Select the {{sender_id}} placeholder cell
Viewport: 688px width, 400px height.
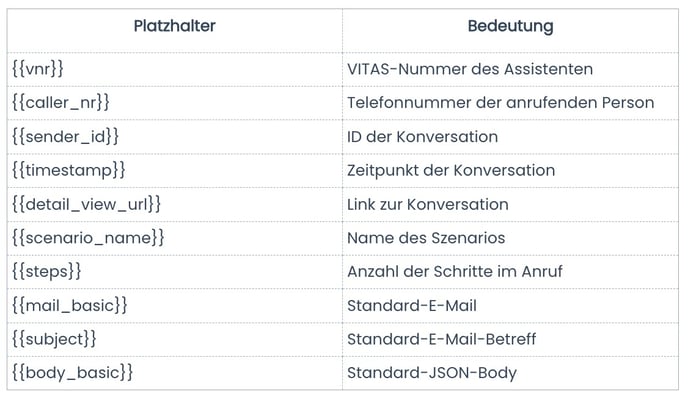pyautogui.click(x=65, y=137)
